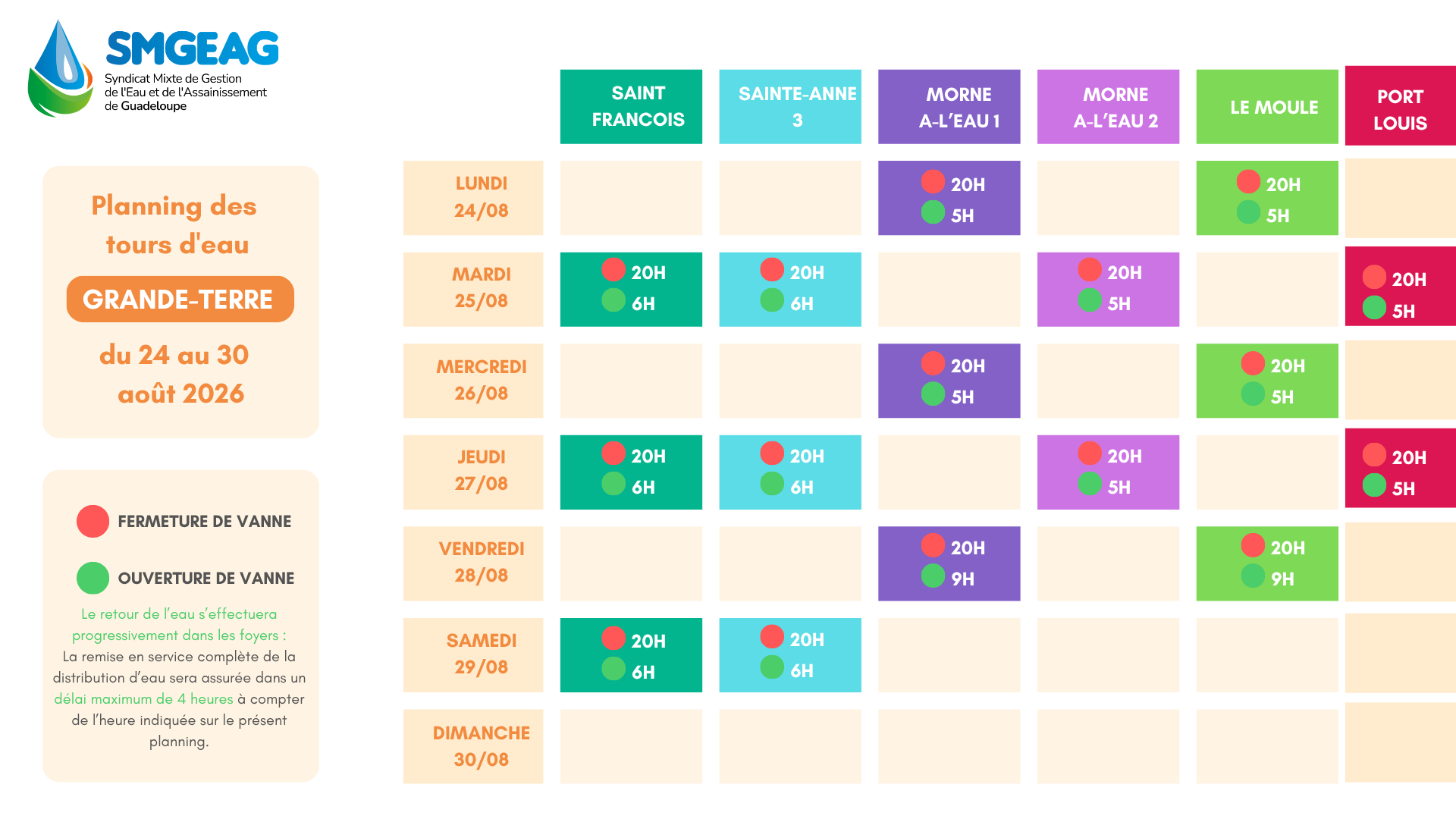Click the green Ouverture de vanne legend dot

93,578
